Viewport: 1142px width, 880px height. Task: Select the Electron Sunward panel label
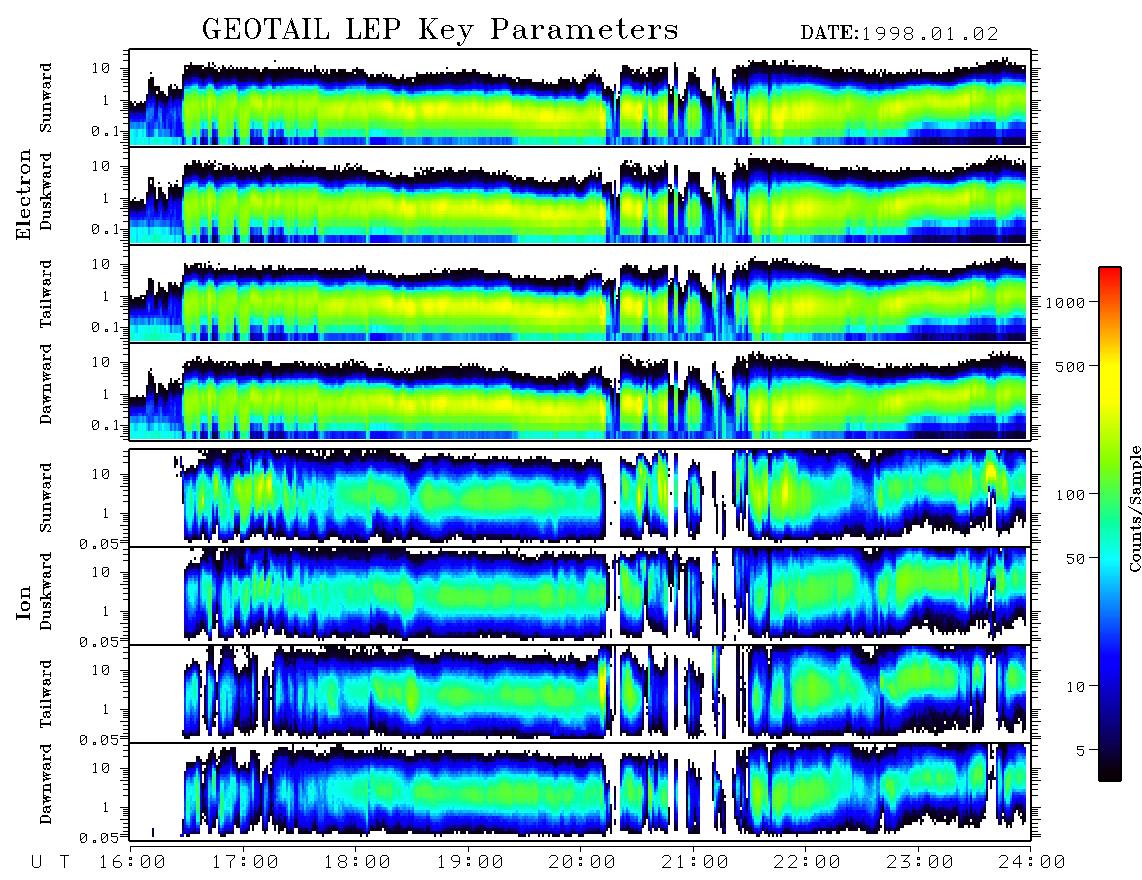46,98
